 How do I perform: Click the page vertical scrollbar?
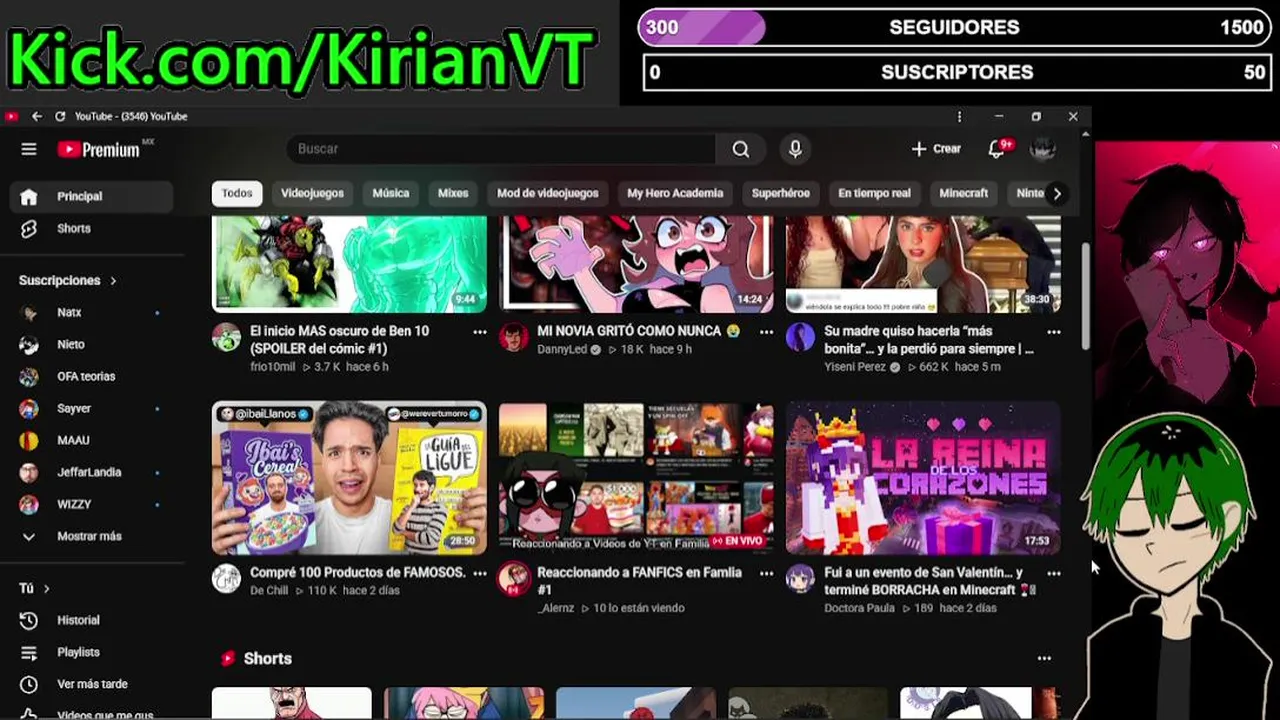[1085, 295]
